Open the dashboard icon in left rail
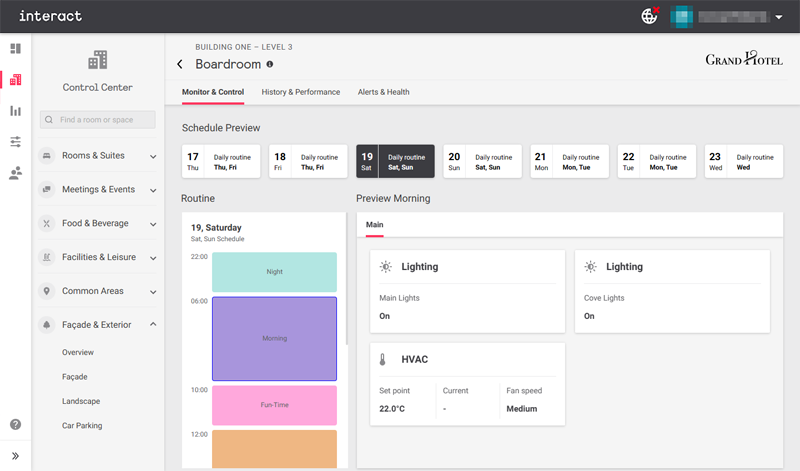The image size is (800, 471). coord(15,48)
